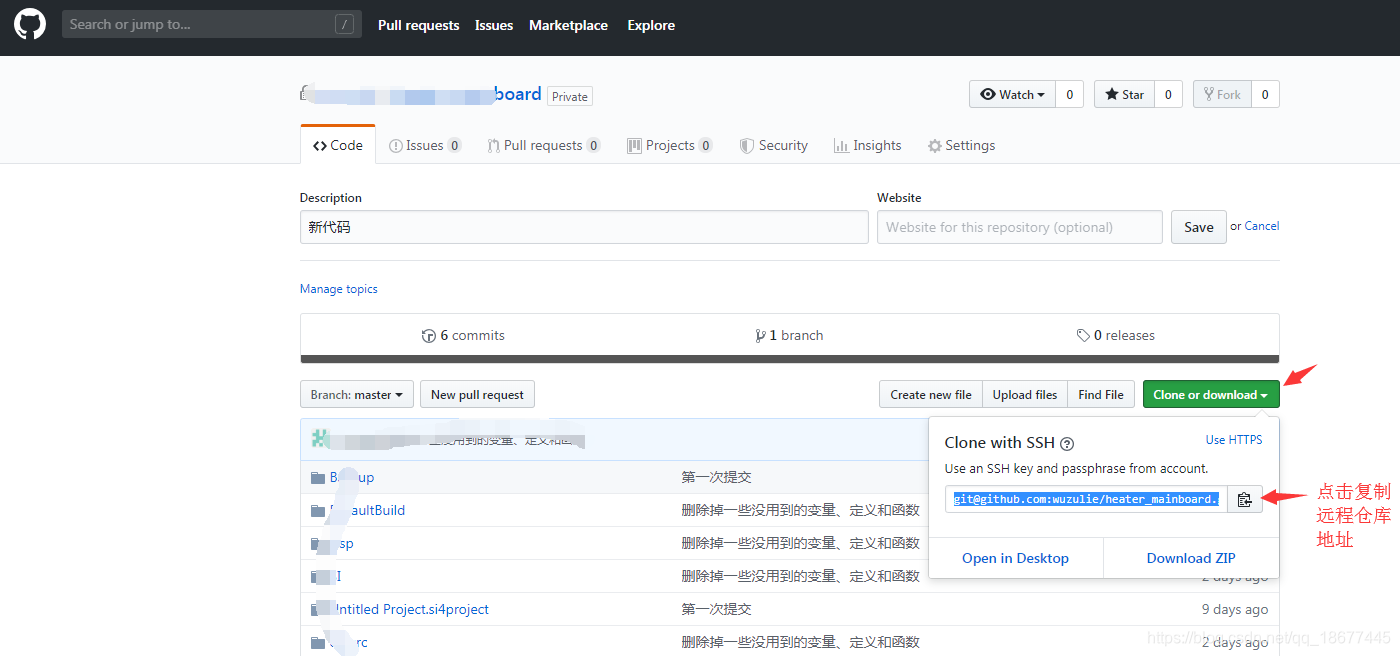This screenshot has height=656, width=1400.
Task: Click the DefaultBuild folder icon
Action: click(318, 510)
